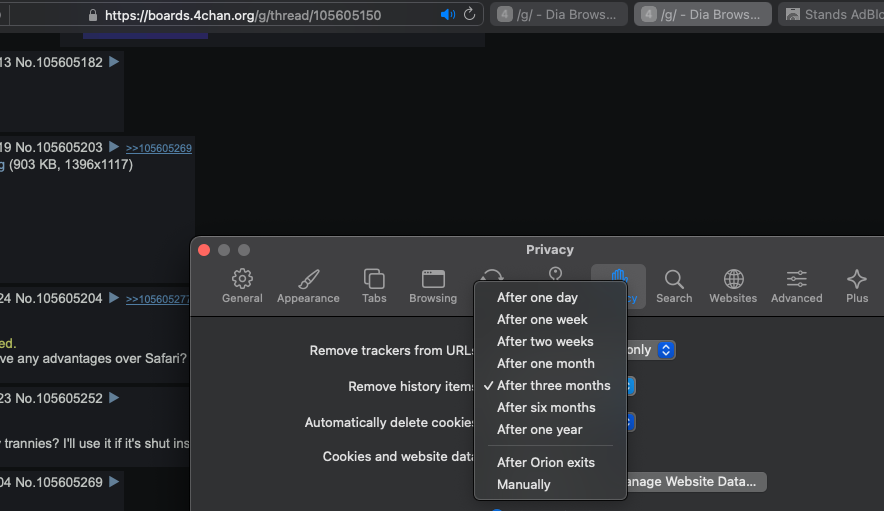This screenshot has width=884, height=511.
Task: Close the Privacy preferences window
Action: [x=204, y=250]
